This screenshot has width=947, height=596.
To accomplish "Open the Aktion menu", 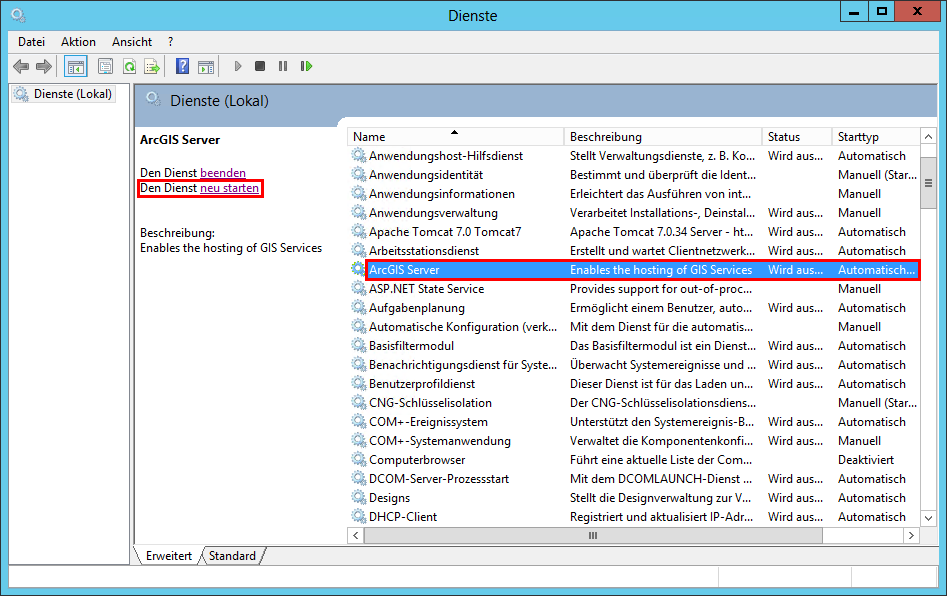I will pyautogui.click(x=78, y=42).
